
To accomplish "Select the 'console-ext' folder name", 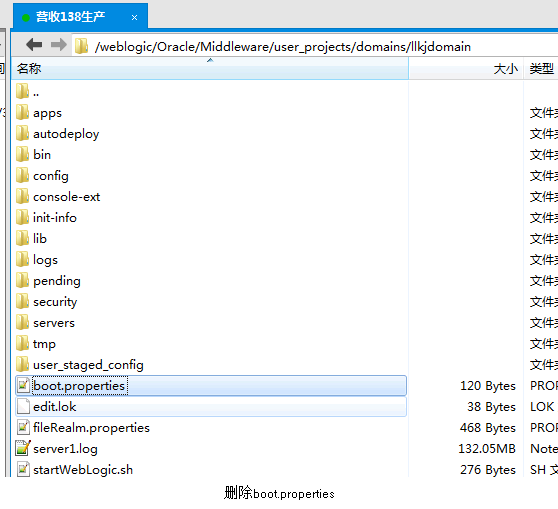I will coord(67,196).
